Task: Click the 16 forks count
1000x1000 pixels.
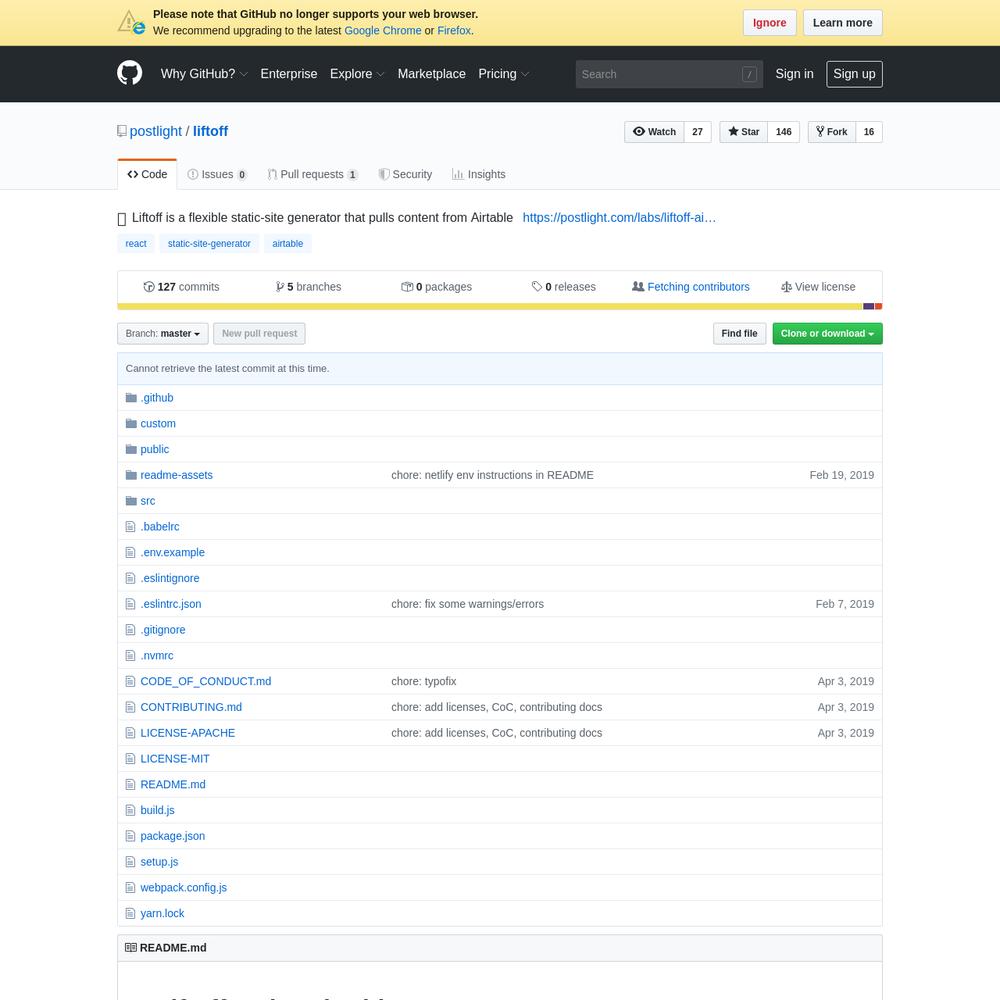Action: point(869,132)
